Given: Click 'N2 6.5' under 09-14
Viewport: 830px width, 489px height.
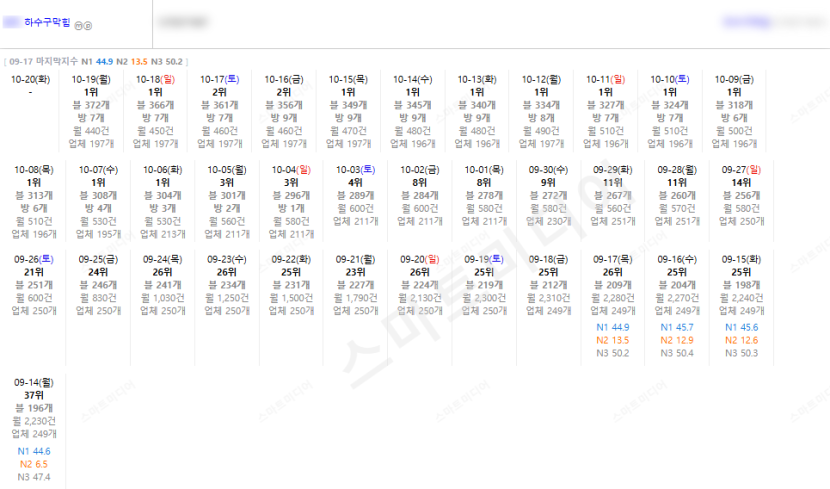Looking at the screenshot, I should tap(34, 464).
